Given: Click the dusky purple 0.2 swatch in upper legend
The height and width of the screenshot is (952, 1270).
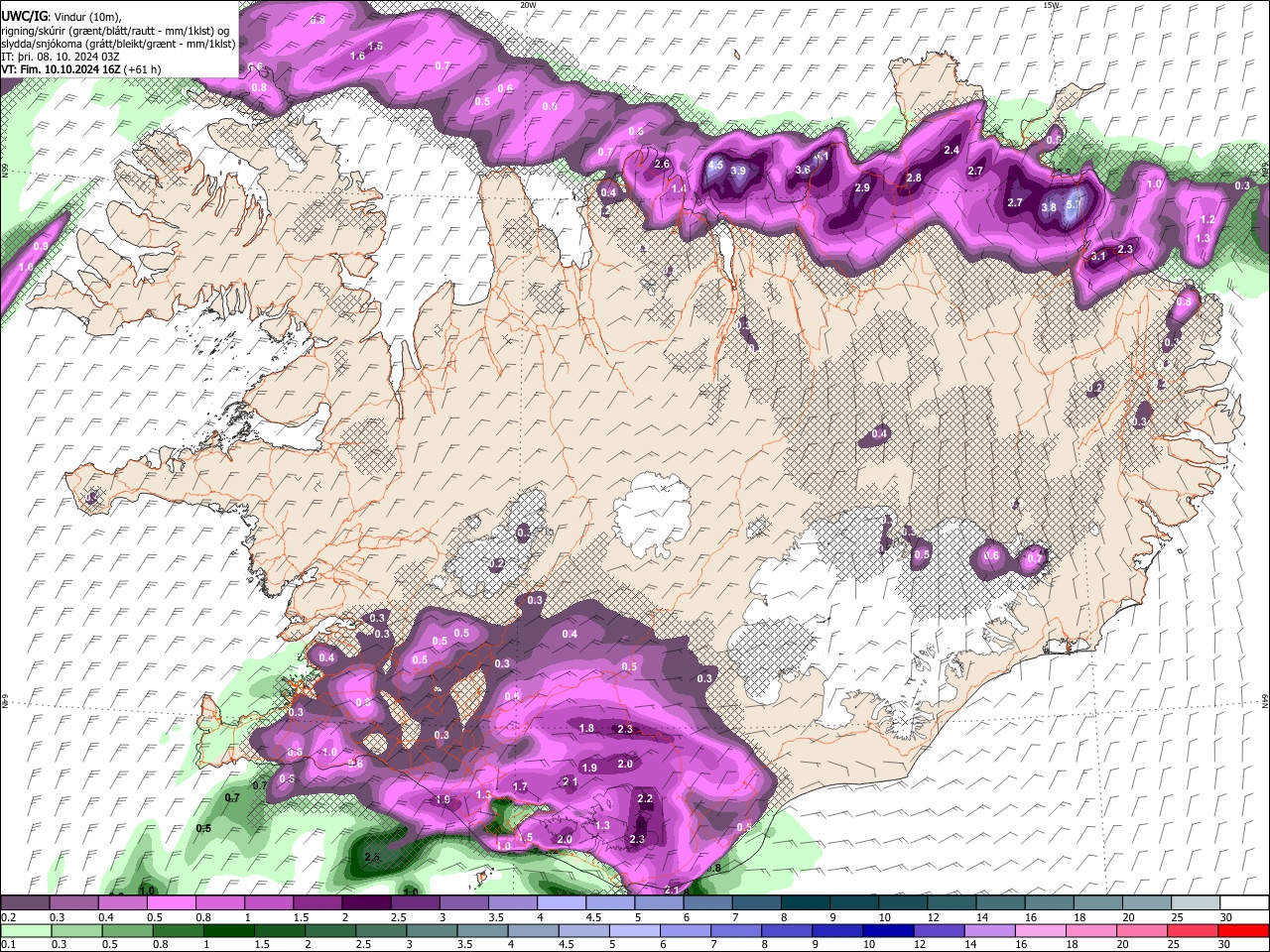Looking at the screenshot, I should coord(24,903).
